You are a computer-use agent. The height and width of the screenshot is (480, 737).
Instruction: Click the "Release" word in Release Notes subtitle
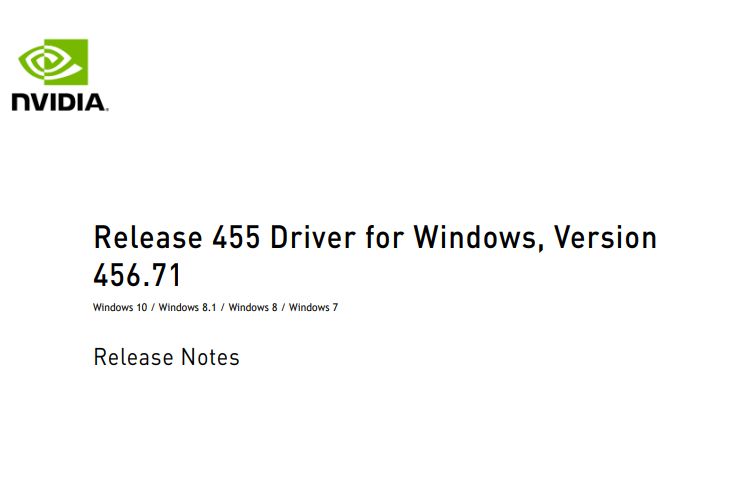134,357
